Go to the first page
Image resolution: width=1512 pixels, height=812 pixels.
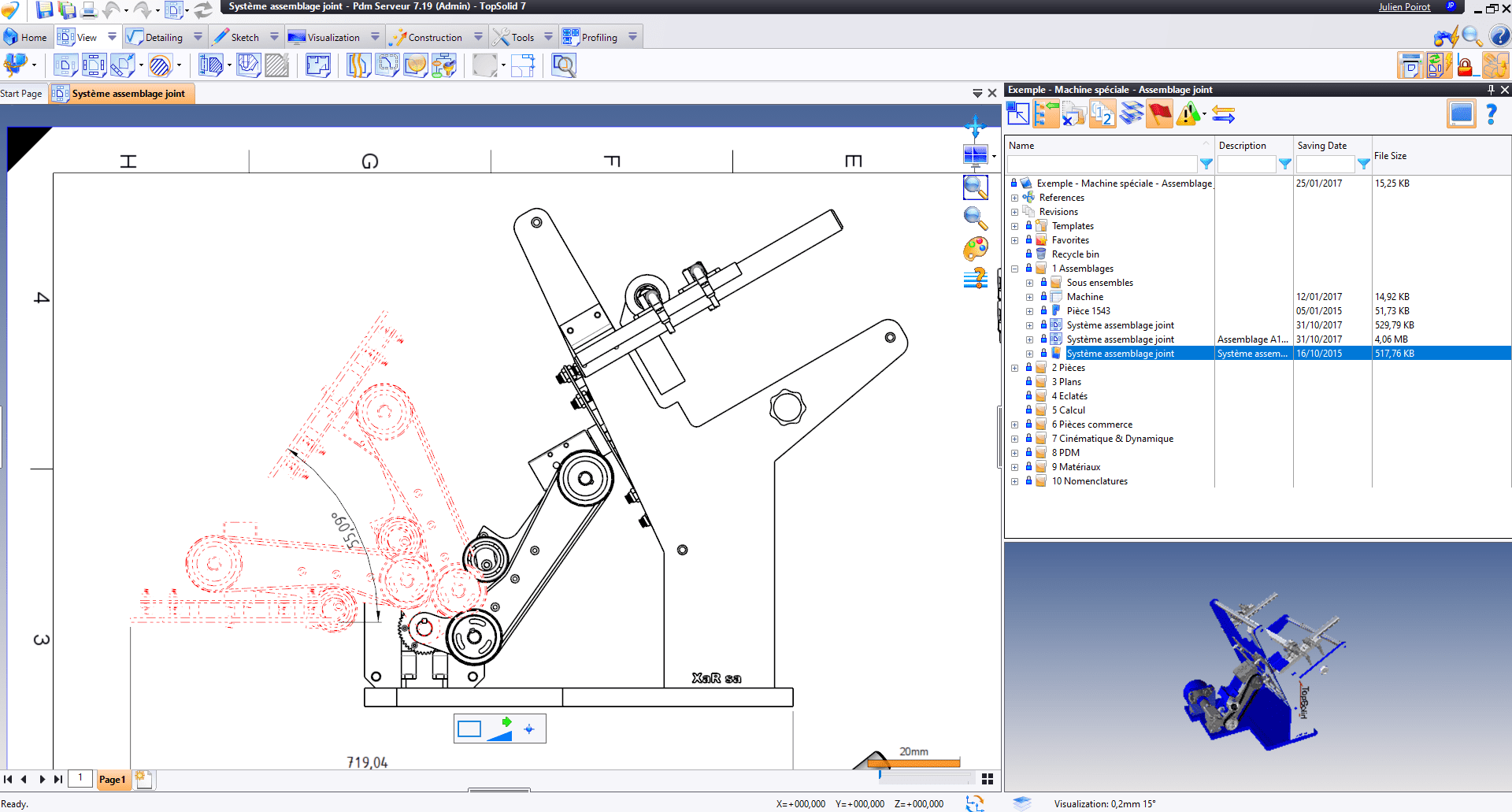pyautogui.click(x=8, y=779)
